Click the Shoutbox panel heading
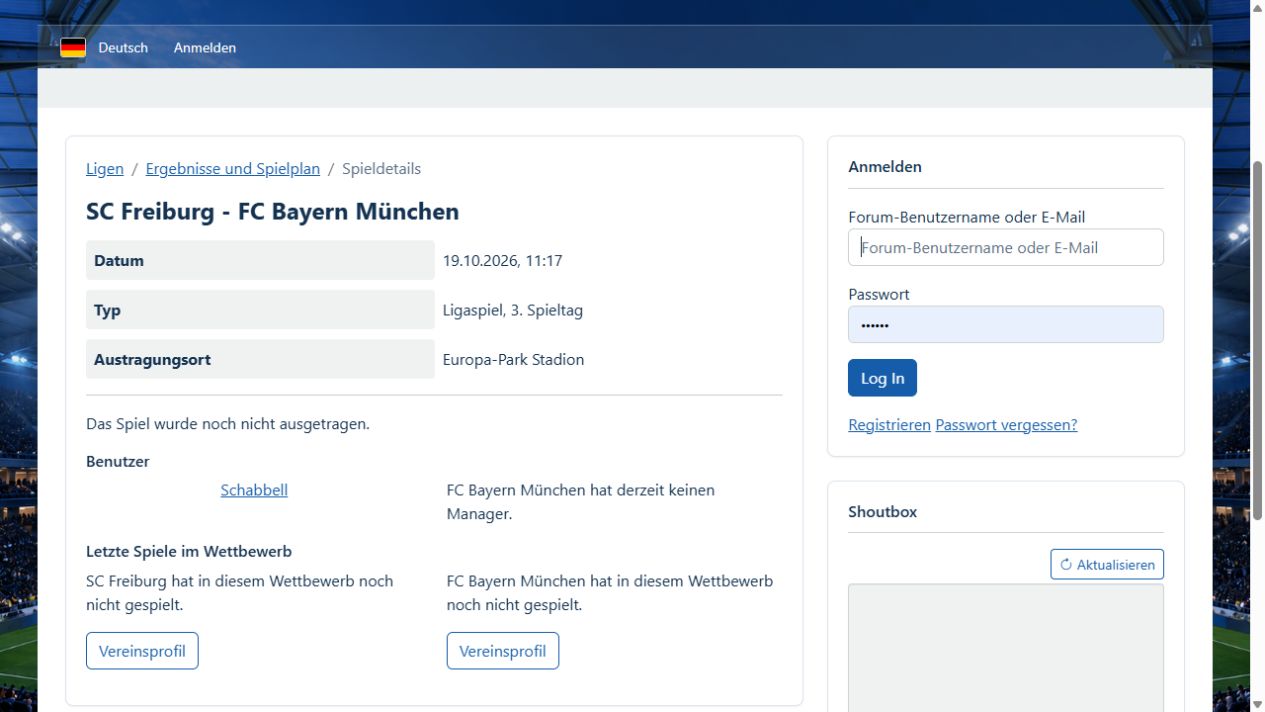The height and width of the screenshot is (712, 1265). pyautogui.click(x=883, y=512)
